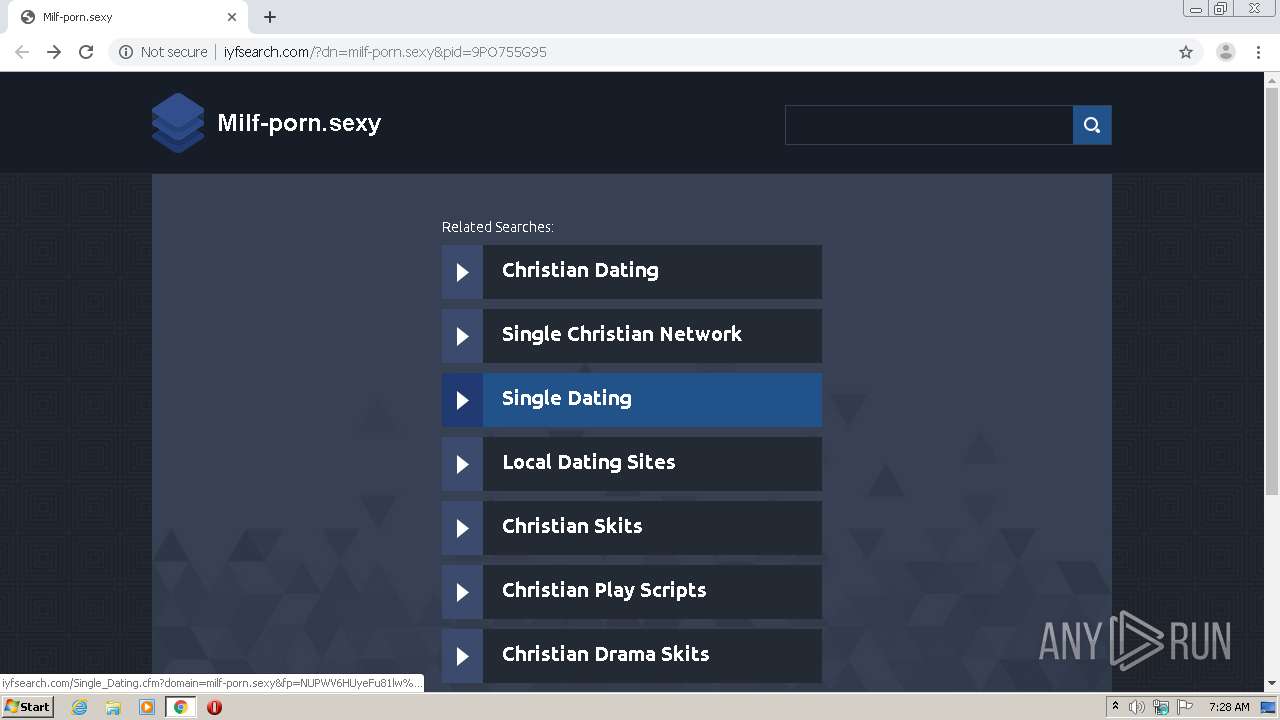Launch Internet Explorer from taskbar

tap(80, 707)
